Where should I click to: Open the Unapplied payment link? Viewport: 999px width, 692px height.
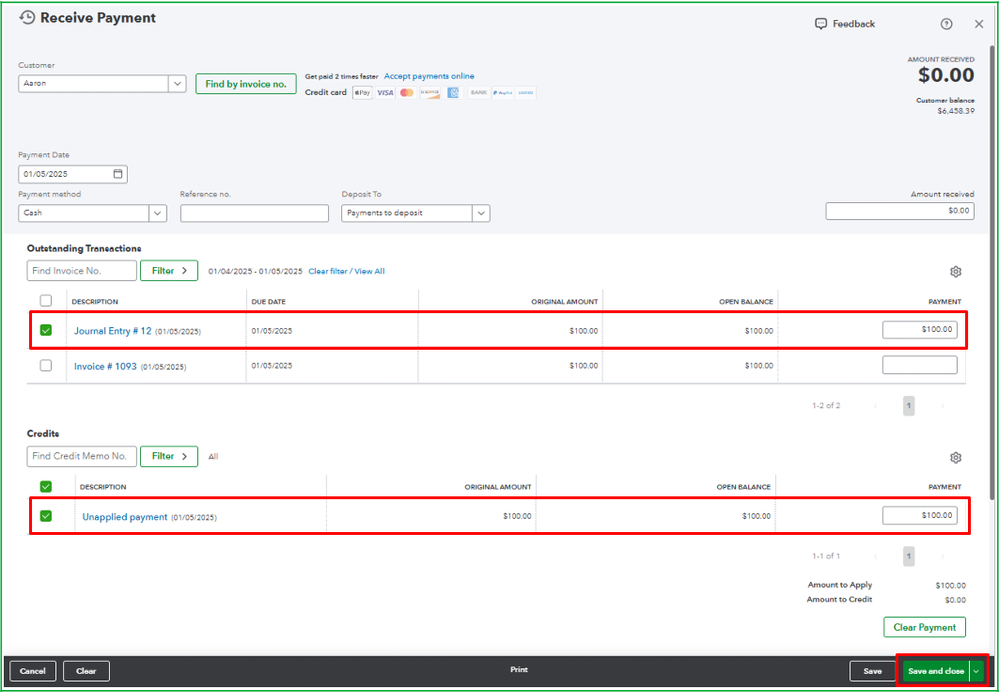[x=125, y=517]
